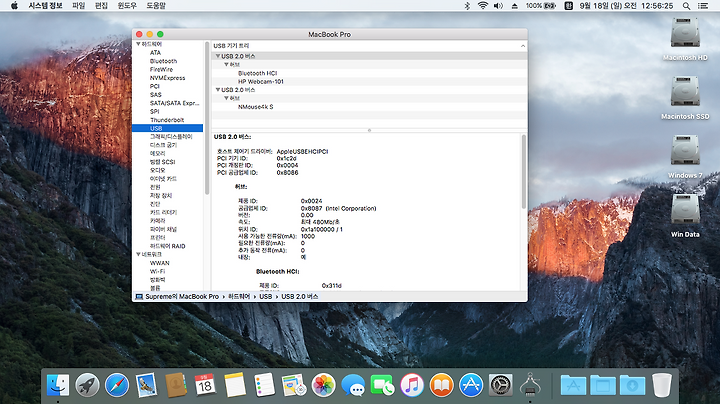Select NVMExpress in hardware sidebar
This screenshot has width=720, height=404.
point(168,78)
